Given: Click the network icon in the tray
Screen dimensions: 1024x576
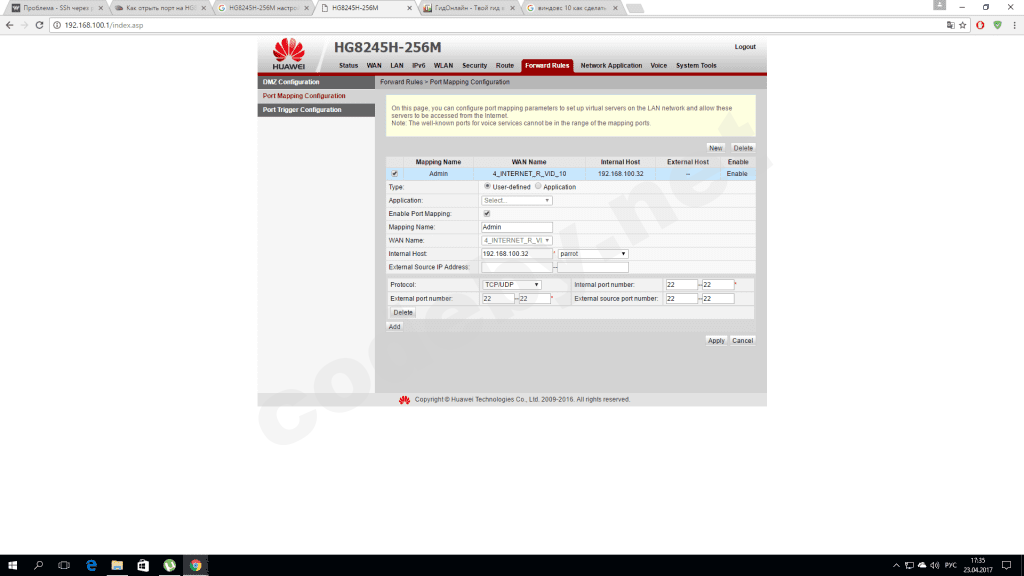Looking at the screenshot, I should (x=909, y=566).
